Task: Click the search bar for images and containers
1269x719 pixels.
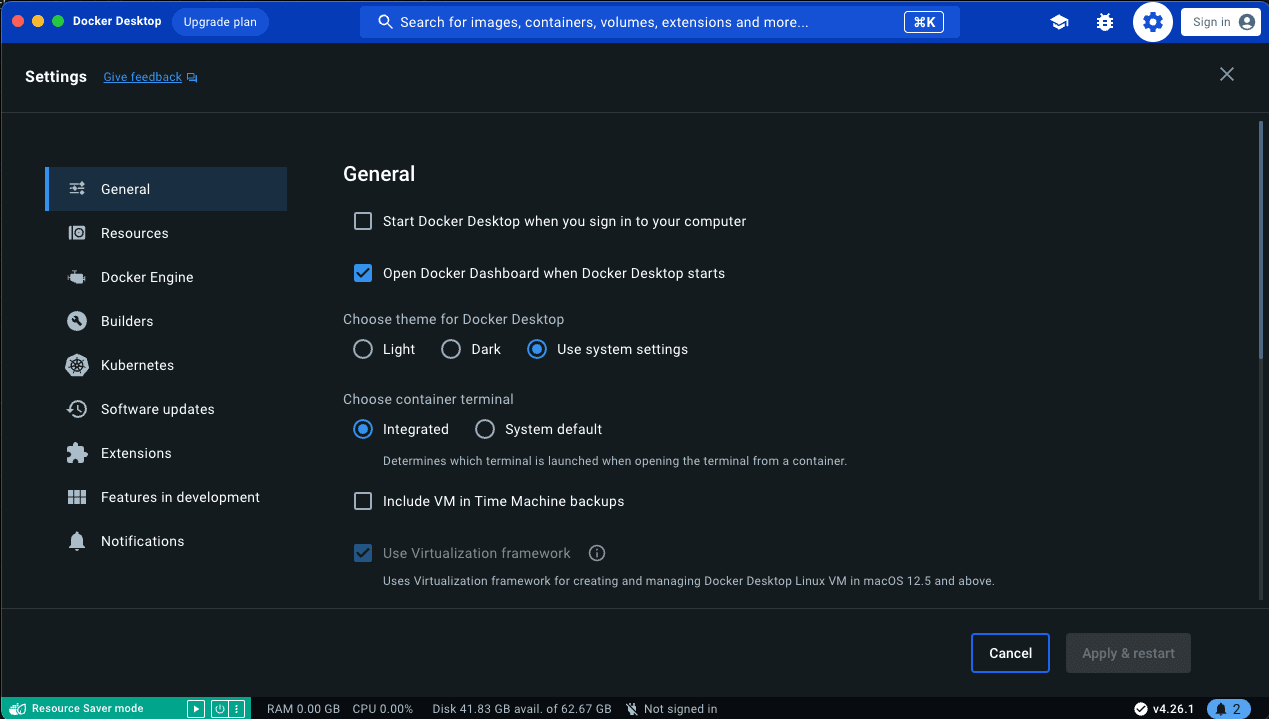Action: 660,22
